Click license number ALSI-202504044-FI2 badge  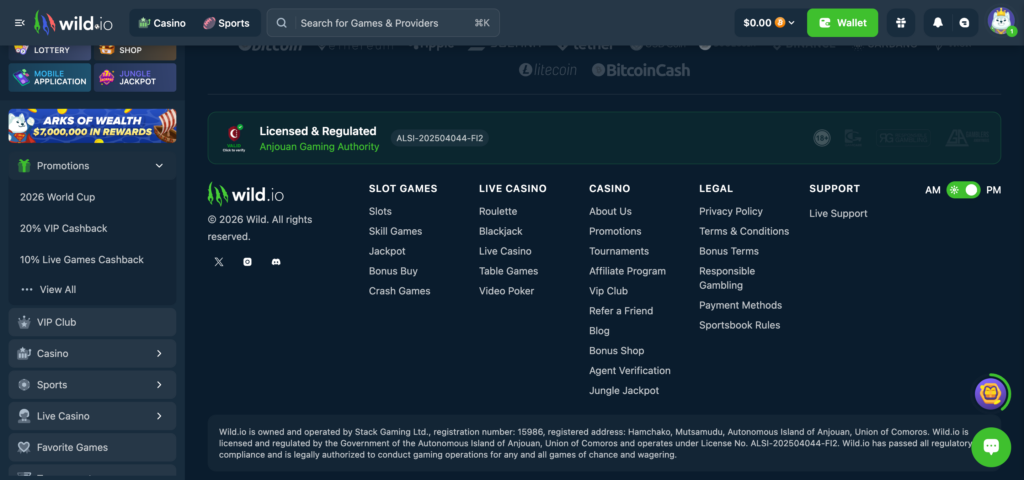click(440, 138)
